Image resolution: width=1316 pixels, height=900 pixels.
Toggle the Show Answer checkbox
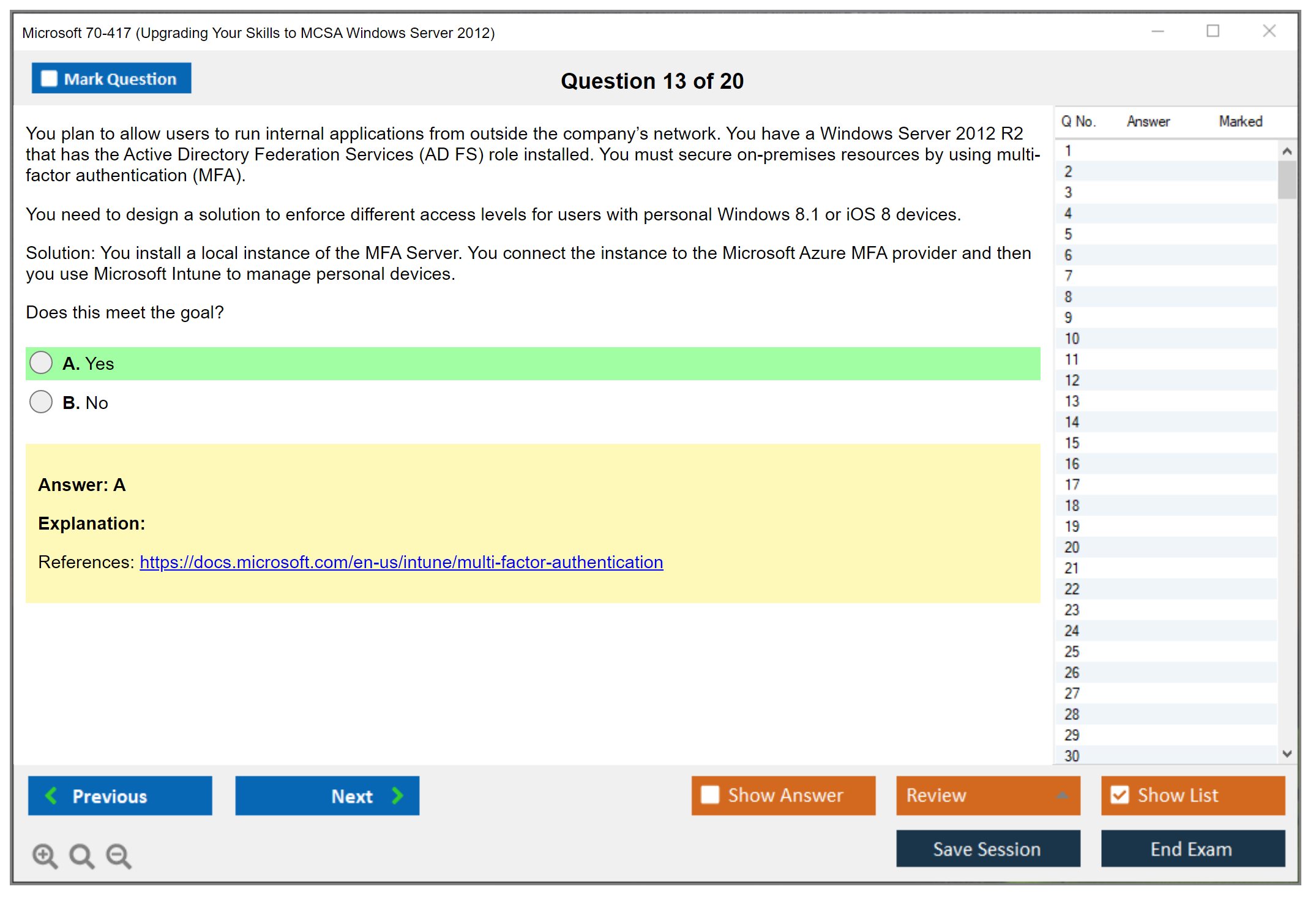tap(710, 795)
